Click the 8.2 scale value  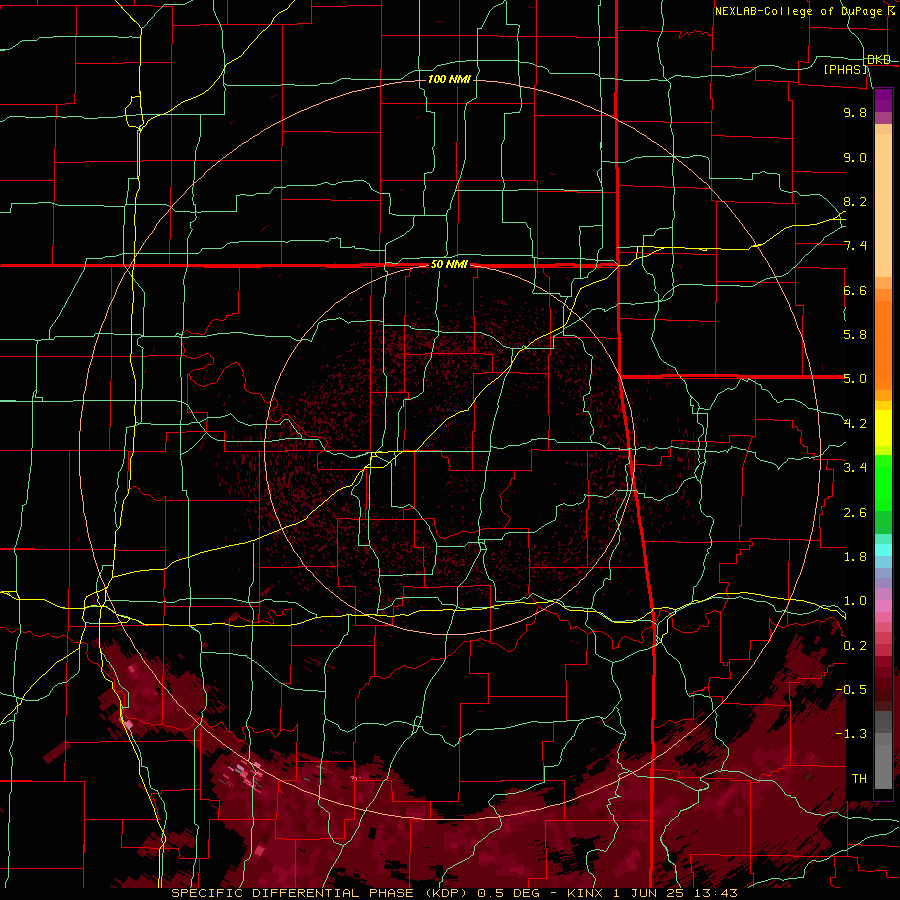pyautogui.click(x=855, y=201)
